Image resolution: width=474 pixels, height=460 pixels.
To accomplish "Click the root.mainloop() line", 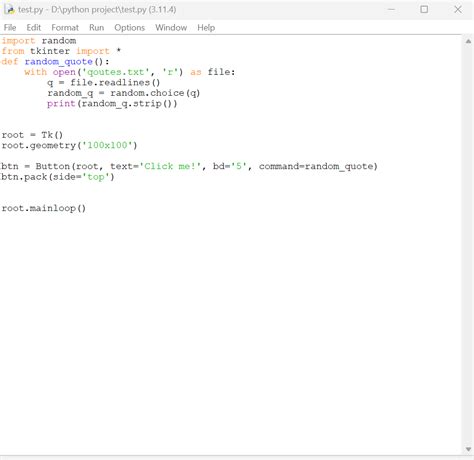I will 44,208.
